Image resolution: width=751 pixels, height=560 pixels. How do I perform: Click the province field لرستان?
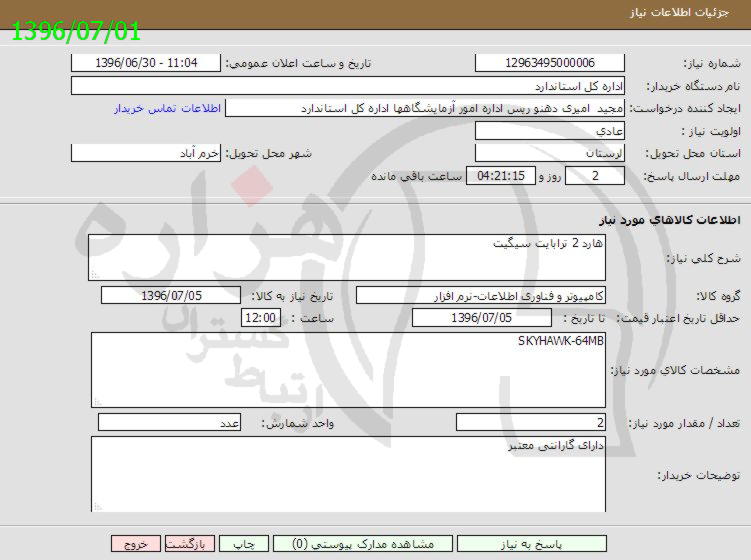(x=550, y=153)
